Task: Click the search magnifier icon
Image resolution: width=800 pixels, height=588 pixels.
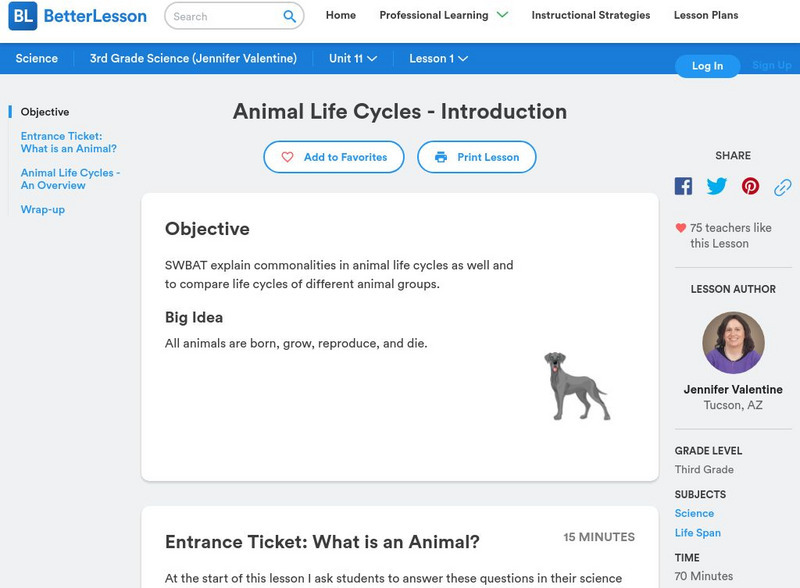Action: pyautogui.click(x=290, y=16)
